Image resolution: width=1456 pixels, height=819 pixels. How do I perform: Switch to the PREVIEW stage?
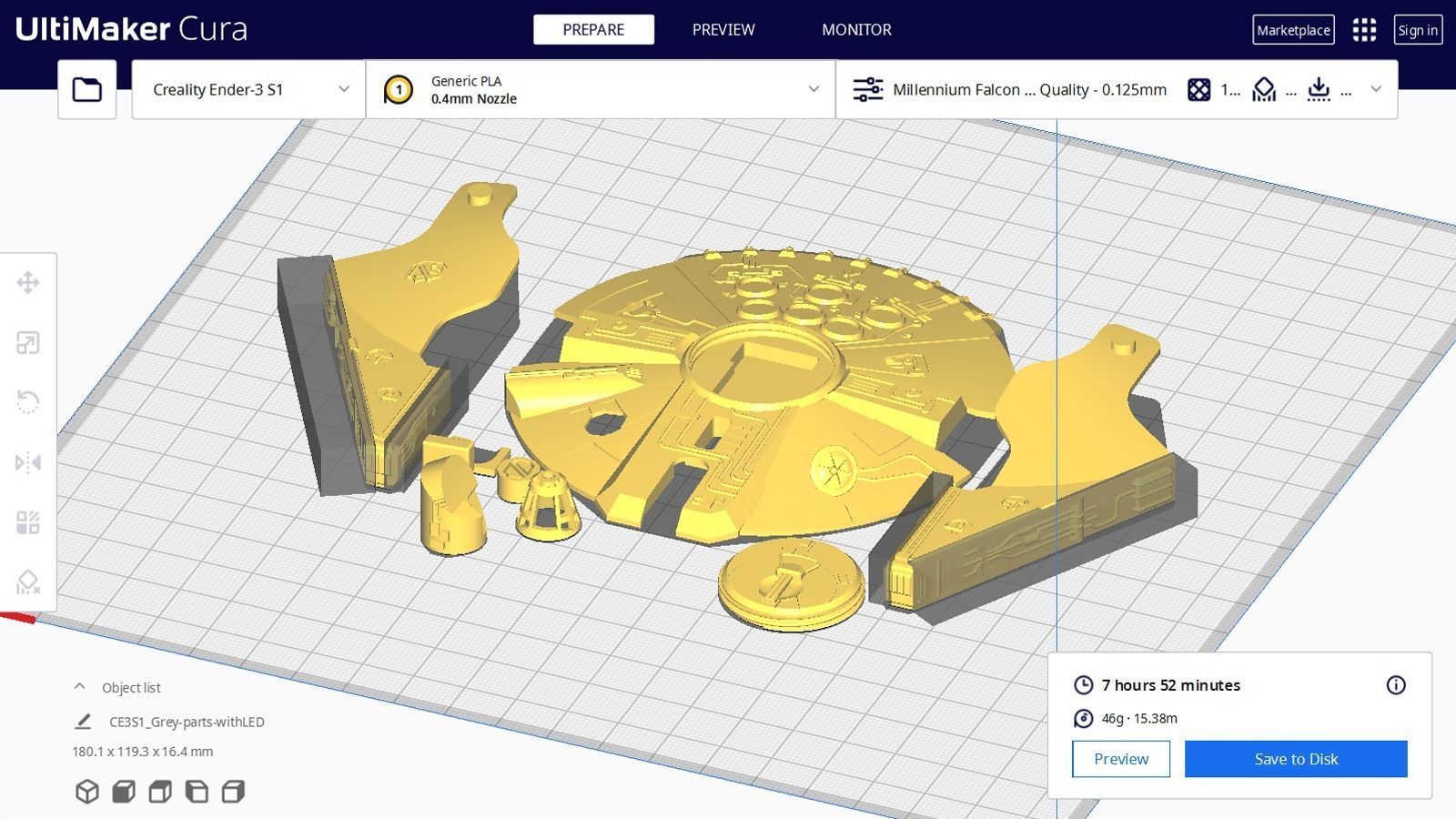(723, 30)
